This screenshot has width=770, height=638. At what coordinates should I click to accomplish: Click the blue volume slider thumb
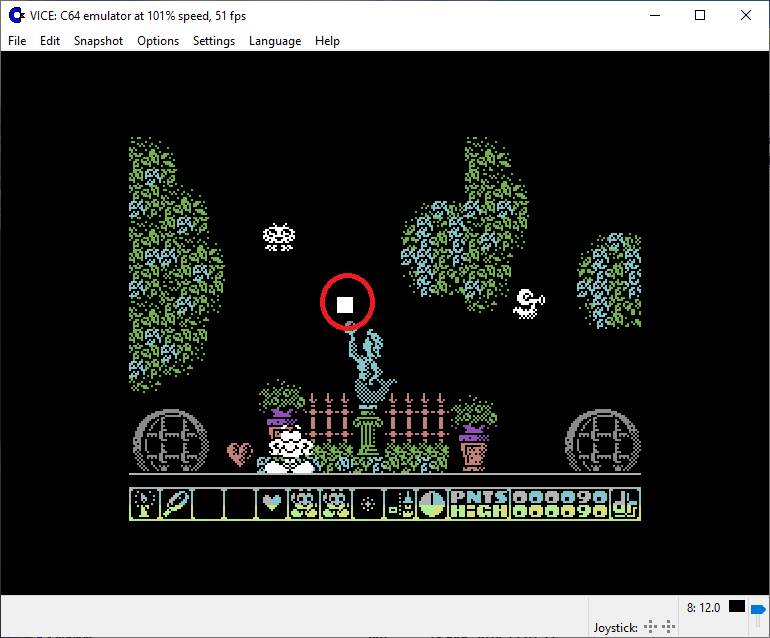point(758,610)
